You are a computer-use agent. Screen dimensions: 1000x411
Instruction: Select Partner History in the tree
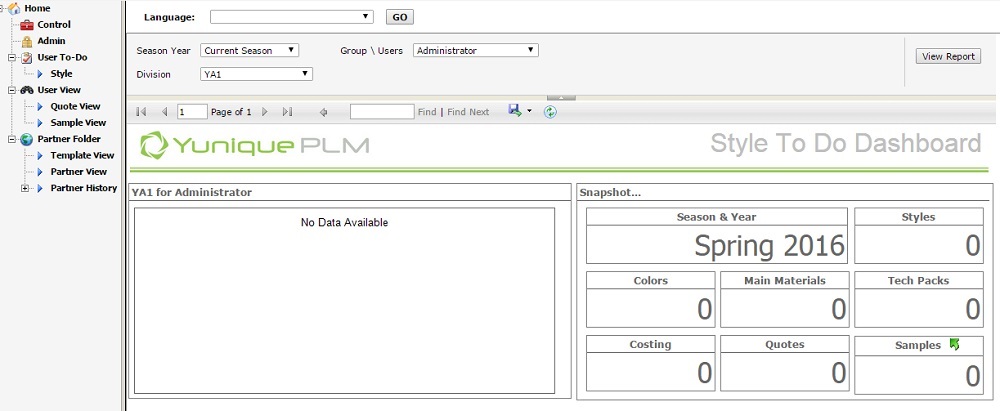pos(84,188)
